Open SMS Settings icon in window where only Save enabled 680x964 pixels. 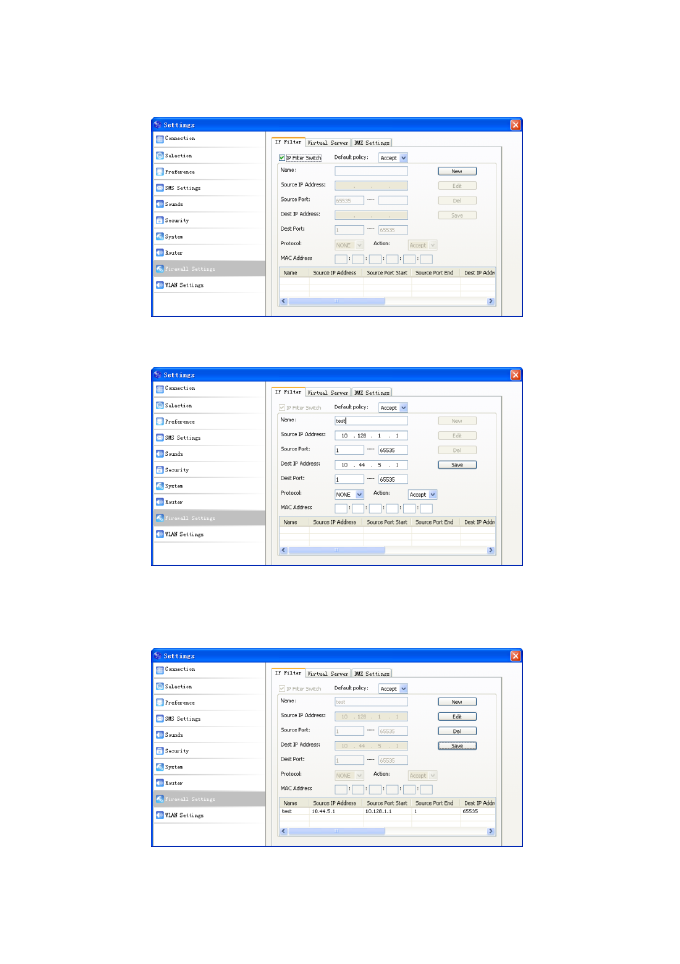160,437
